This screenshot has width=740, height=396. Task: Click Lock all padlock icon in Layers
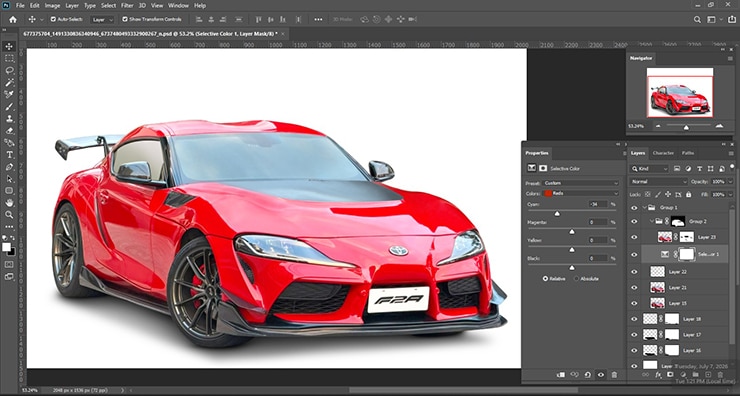(x=689, y=194)
